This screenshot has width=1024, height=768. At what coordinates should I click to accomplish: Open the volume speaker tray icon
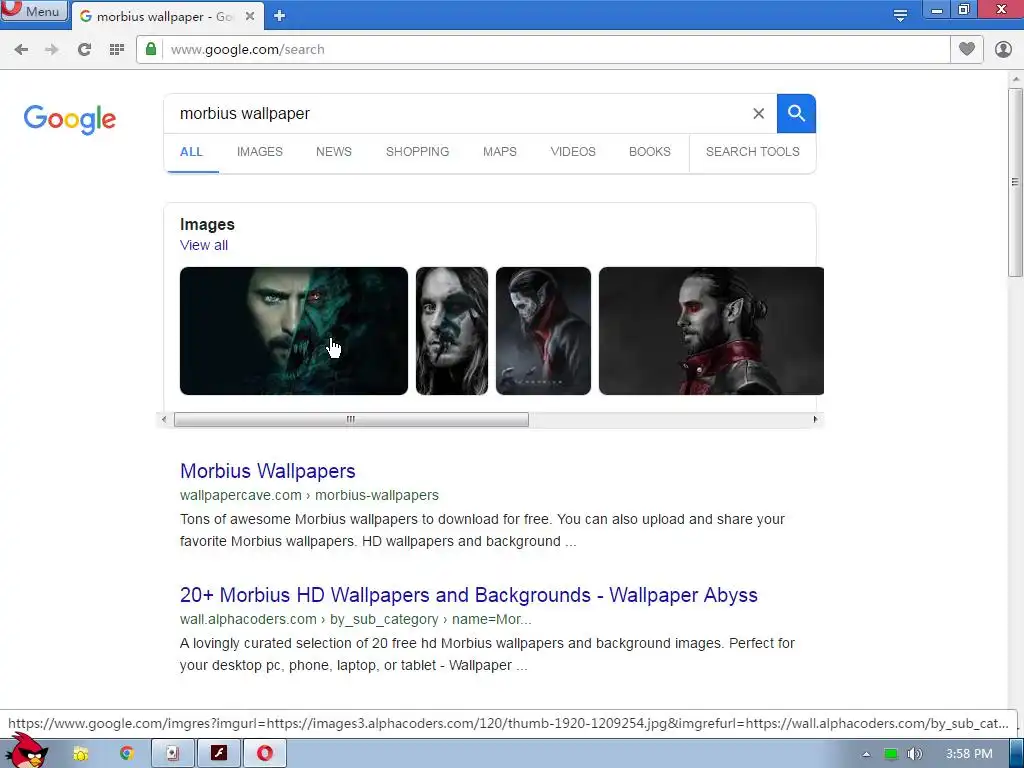(x=915, y=754)
